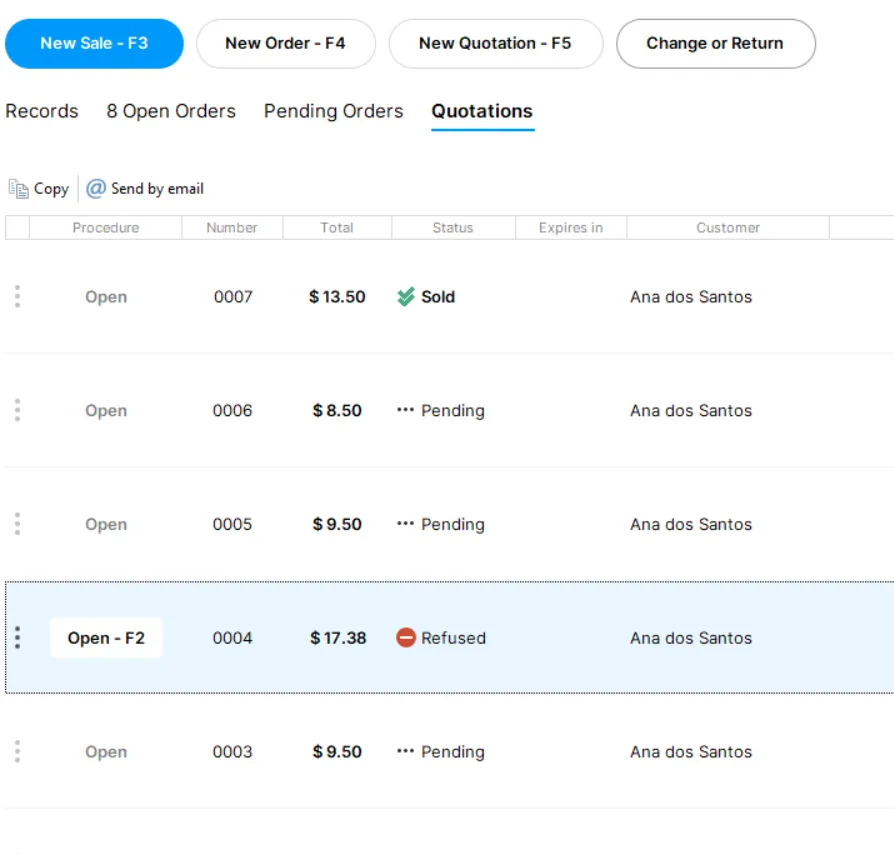894x854 pixels.
Task: Switch to the Records tab
Action: point(42,111)
